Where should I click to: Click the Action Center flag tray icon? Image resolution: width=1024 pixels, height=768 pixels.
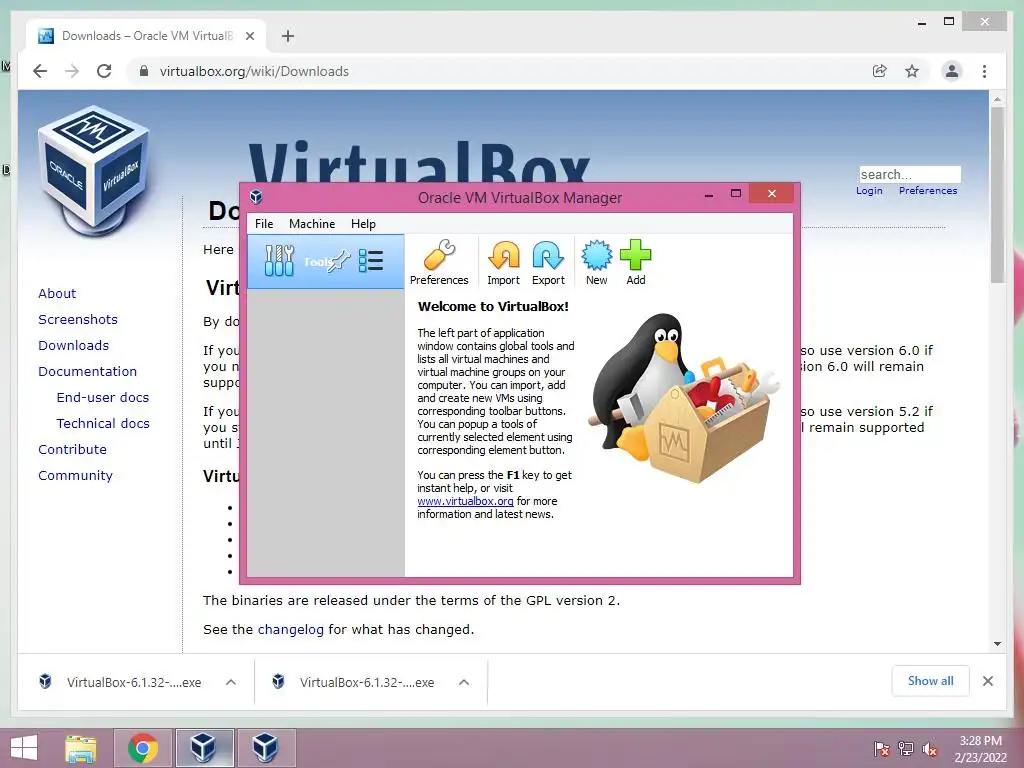click(x=882, y=749)
